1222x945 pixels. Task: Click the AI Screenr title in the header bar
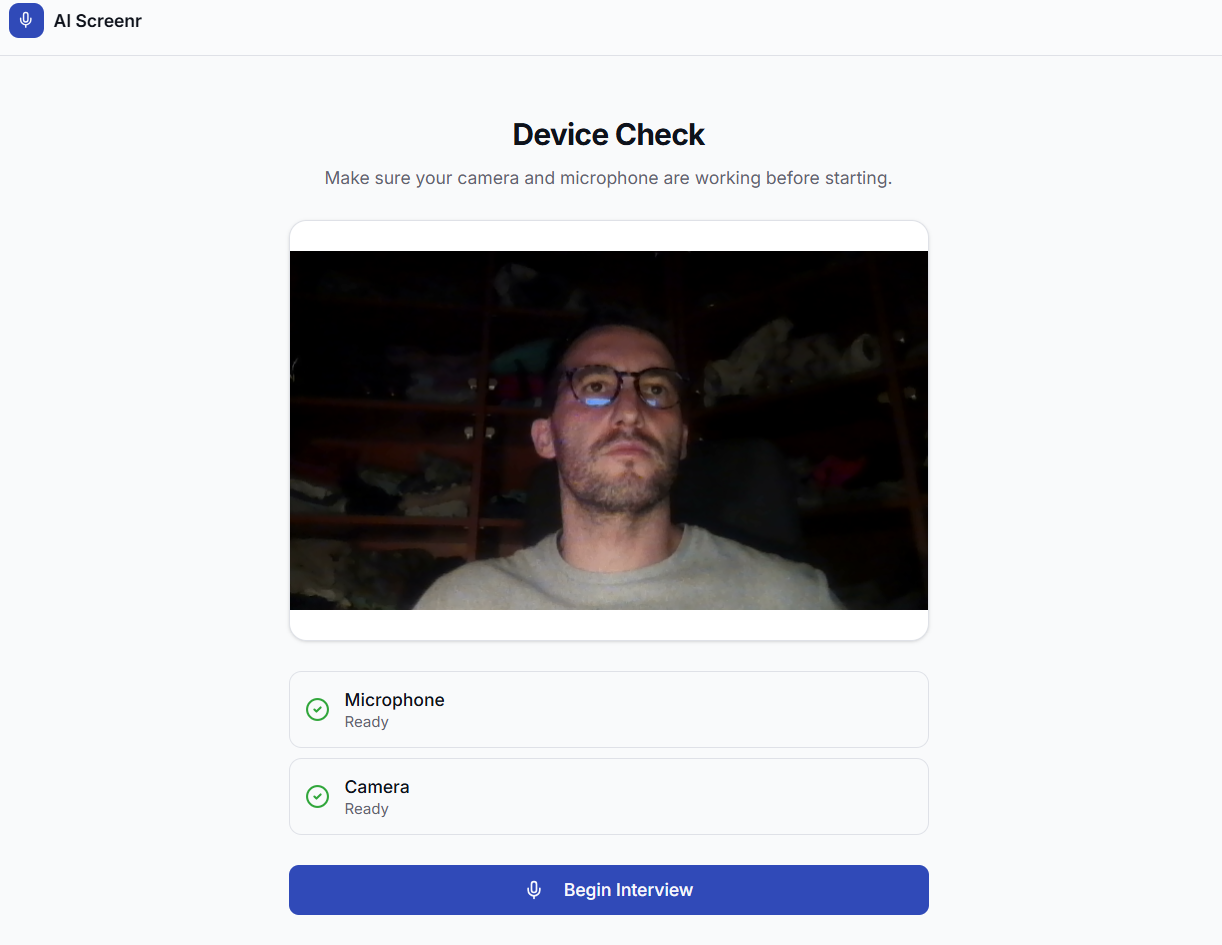97,20
